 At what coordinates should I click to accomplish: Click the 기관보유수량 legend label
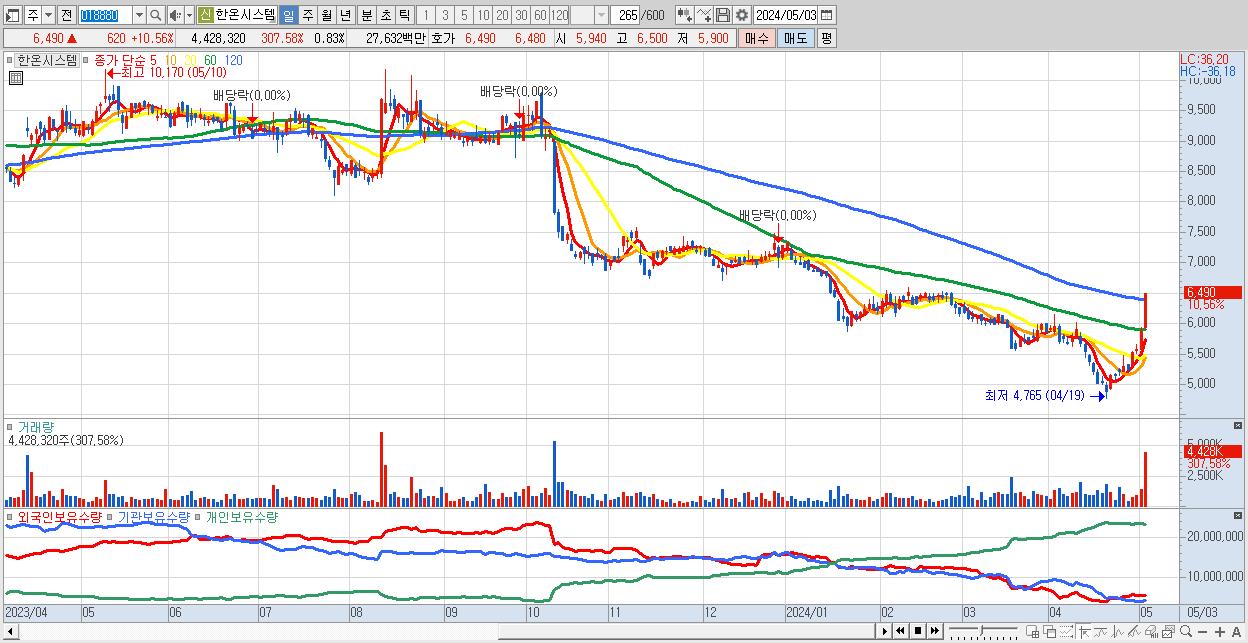tap(153, 517)
